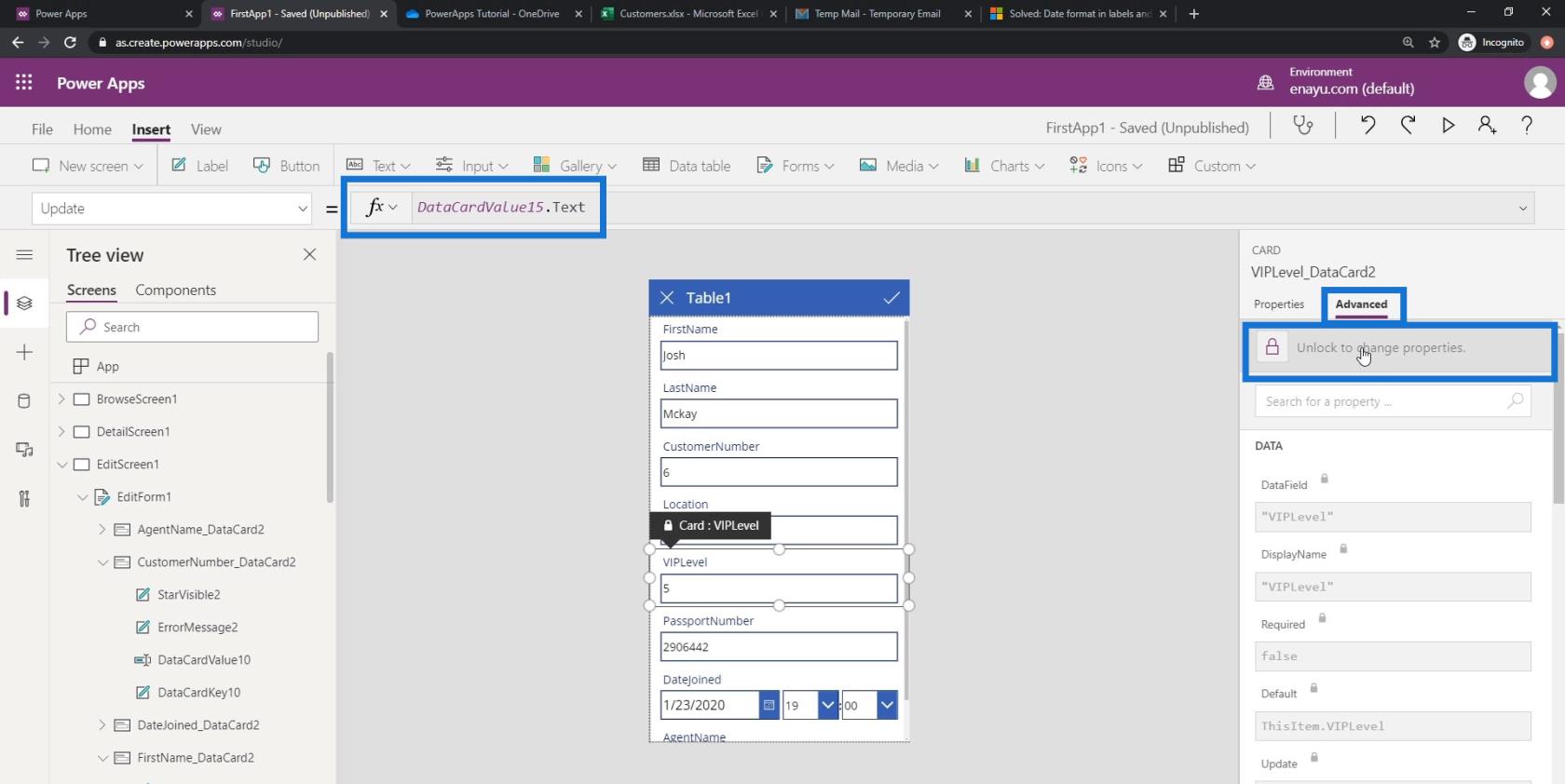Open Data sources cylinder icon in sidebar
The height and width of the screenshot is (784, 1565).
point(25,401)
